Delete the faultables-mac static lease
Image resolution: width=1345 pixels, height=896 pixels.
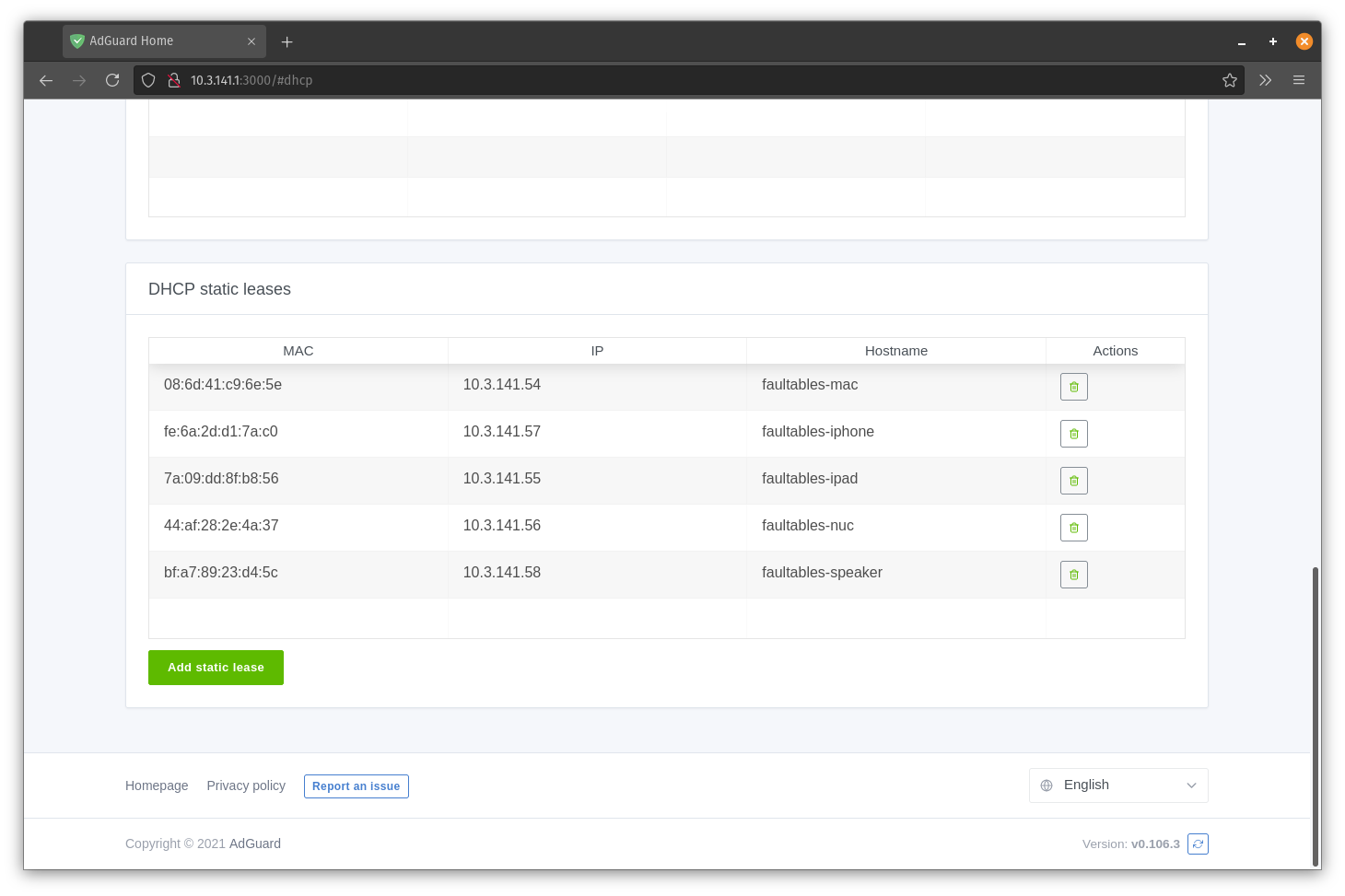1073,387
